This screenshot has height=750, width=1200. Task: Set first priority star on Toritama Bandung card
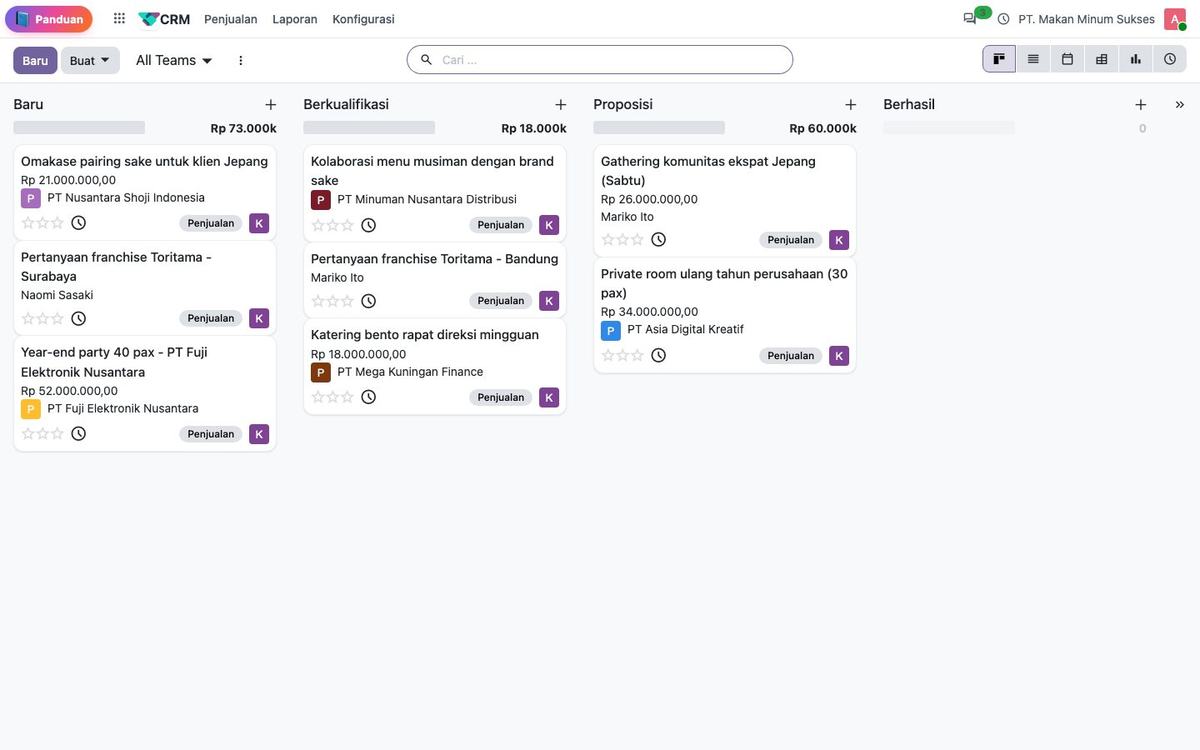point(318,301)
